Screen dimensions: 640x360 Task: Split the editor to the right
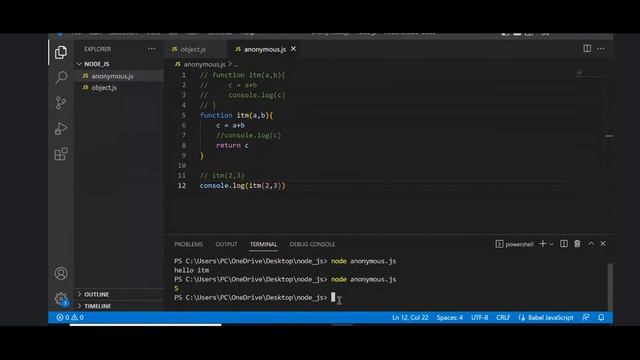click(x=587, y=49)
